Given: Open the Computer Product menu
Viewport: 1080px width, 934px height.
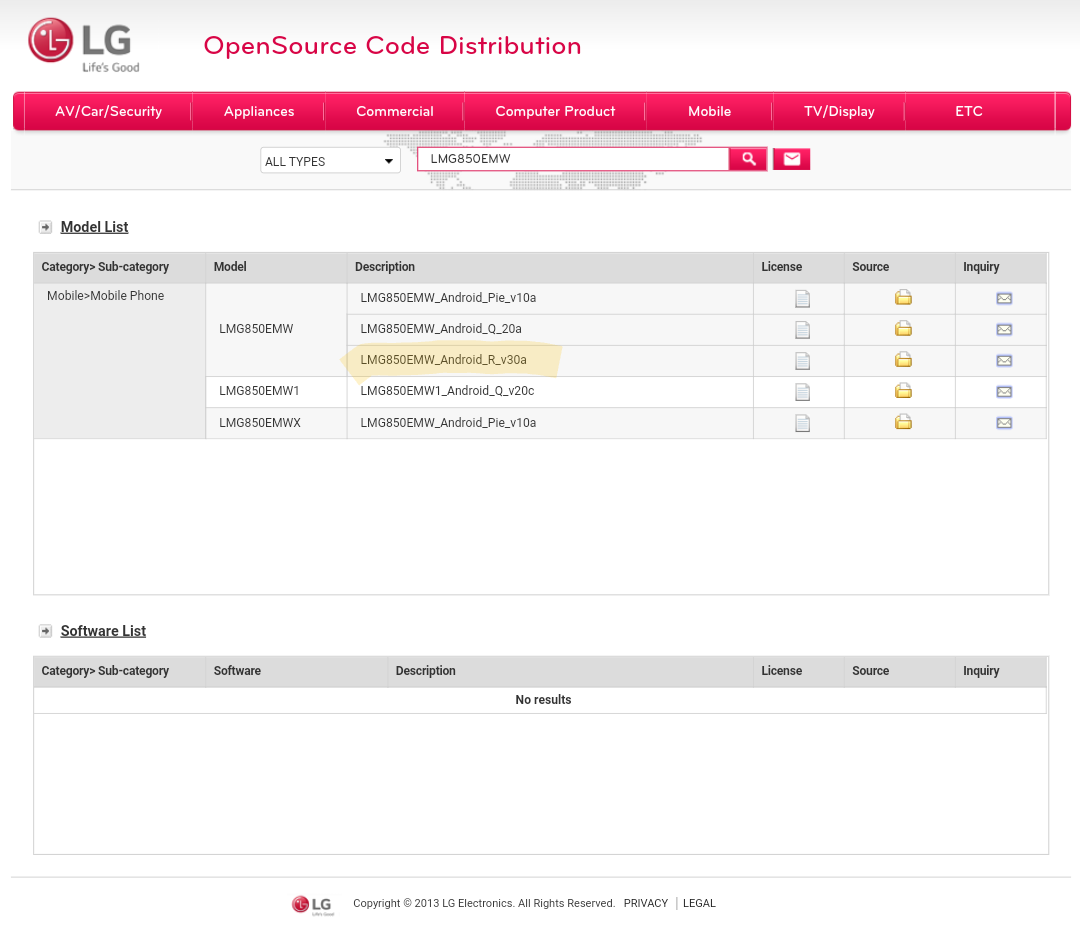Looking at the screenshot, I should (x=555, y=112).
